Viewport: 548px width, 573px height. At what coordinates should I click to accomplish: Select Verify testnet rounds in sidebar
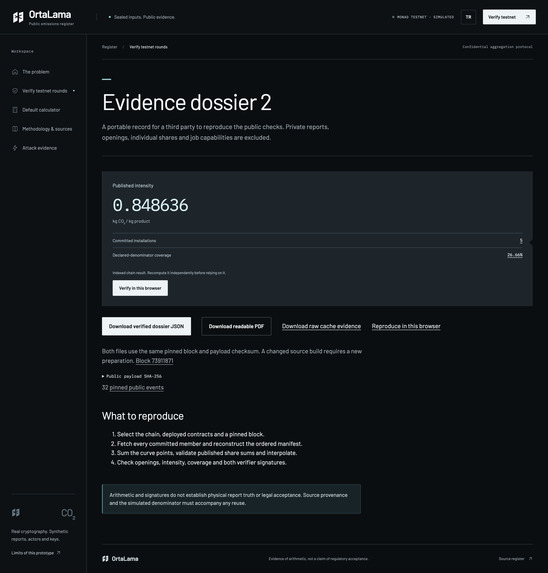click(x=45, y=91)
